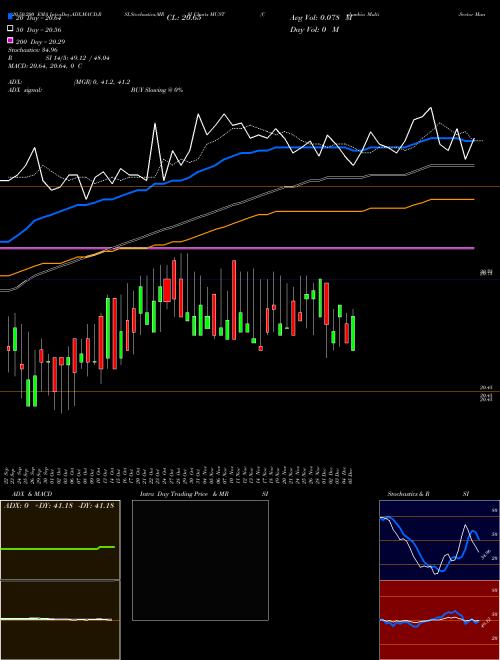Screen dimensions: 500x660
Task: Click the 'Avg Vol: 0.078 M' figure
Action: point(321,18)
